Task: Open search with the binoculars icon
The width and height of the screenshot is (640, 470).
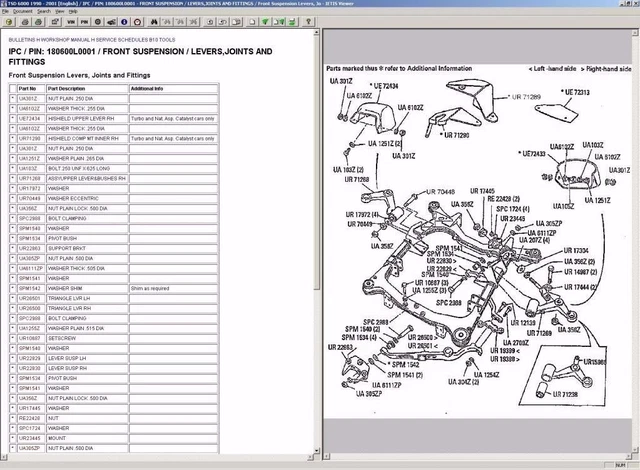Action: click(x=154, y=22)
